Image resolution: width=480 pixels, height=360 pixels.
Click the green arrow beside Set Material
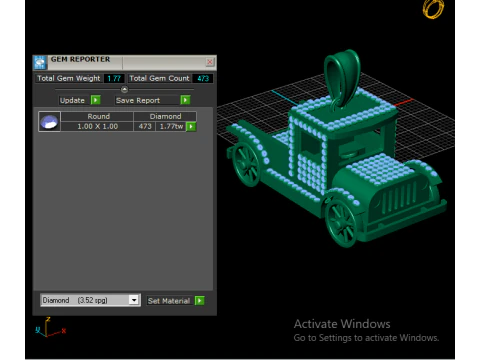199,301
